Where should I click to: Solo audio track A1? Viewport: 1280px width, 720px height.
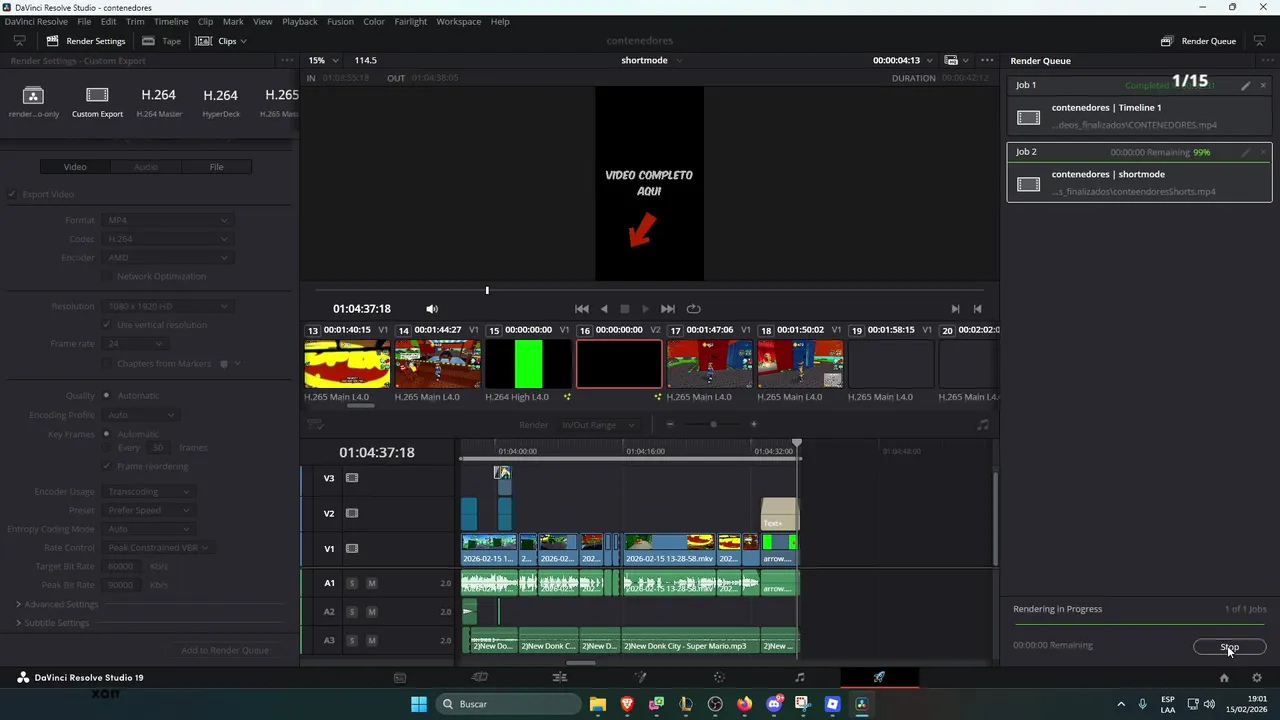352,583
